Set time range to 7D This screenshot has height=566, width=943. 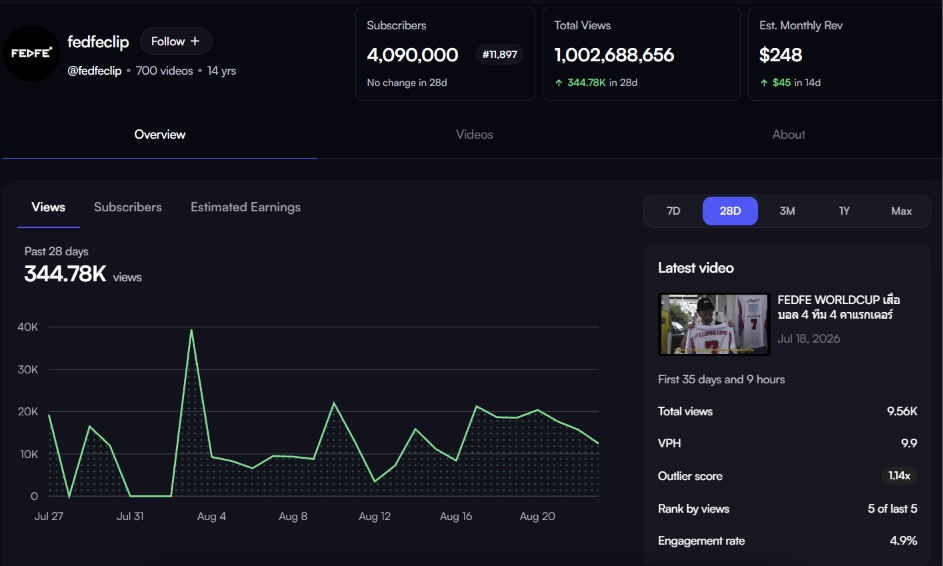673,211
